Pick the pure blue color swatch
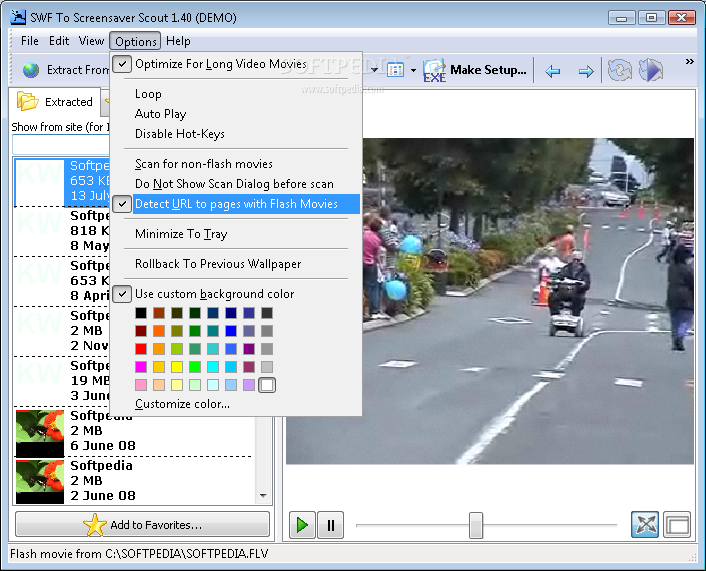 click(x=231, y=331)
